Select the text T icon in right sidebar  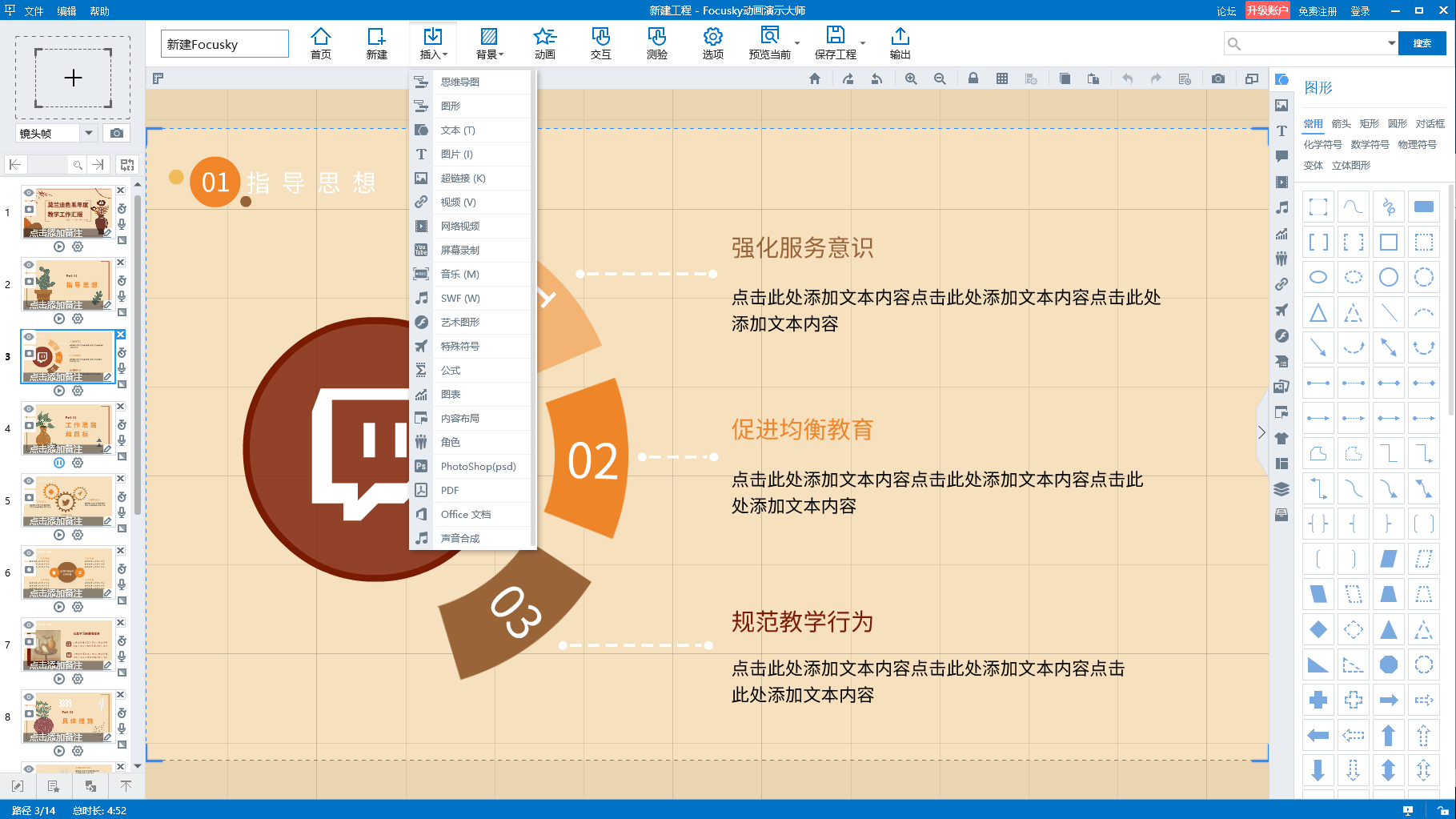(1282, 130)
